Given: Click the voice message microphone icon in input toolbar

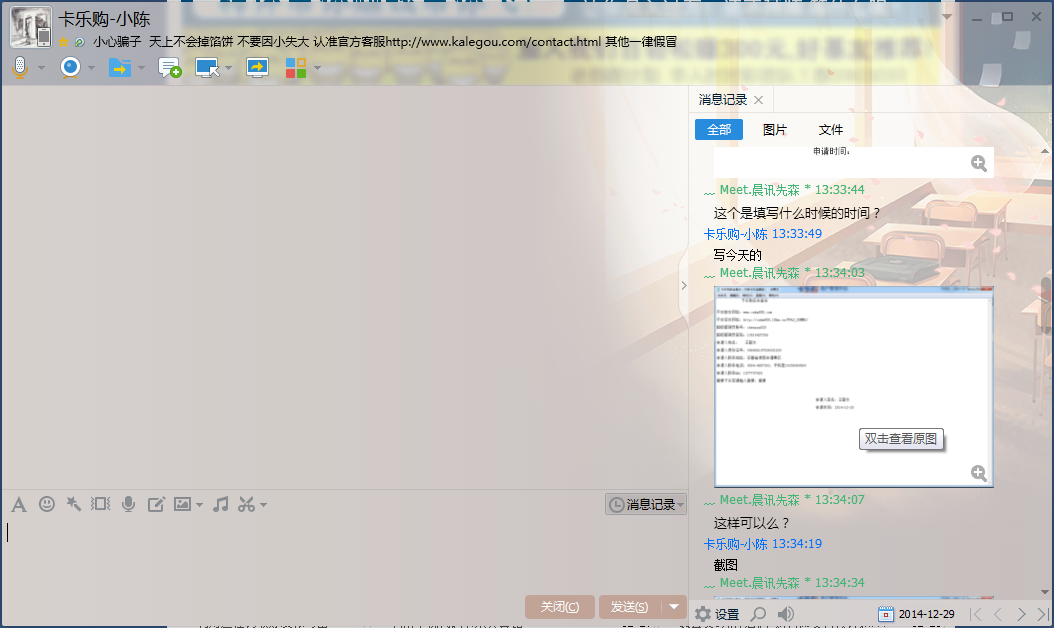Looking at the screenshot, I should [x=128, y=504].
